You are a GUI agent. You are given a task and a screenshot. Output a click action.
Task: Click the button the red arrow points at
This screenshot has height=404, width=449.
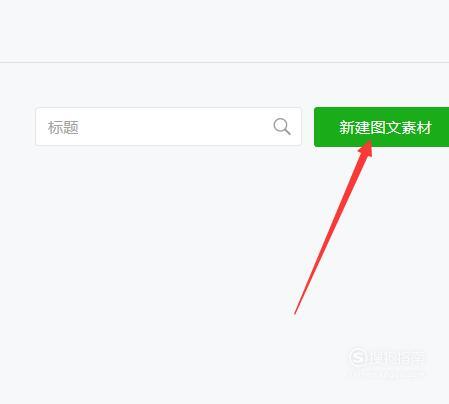coord(382,127)
